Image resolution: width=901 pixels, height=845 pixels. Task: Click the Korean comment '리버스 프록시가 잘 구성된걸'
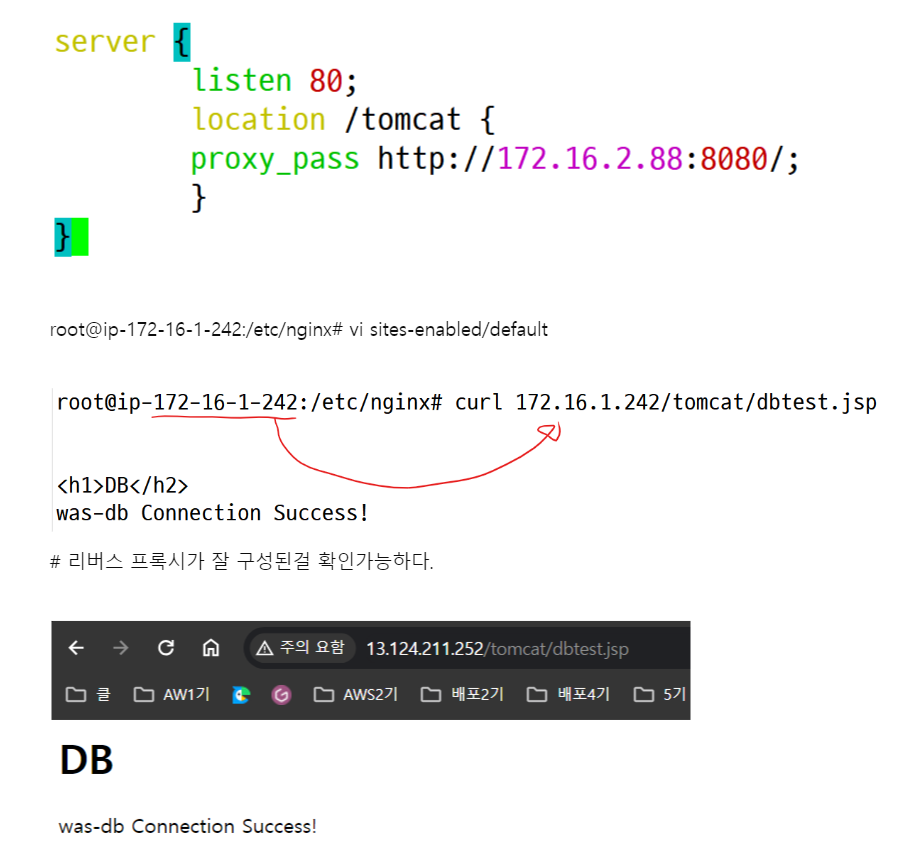pos(189,561)
